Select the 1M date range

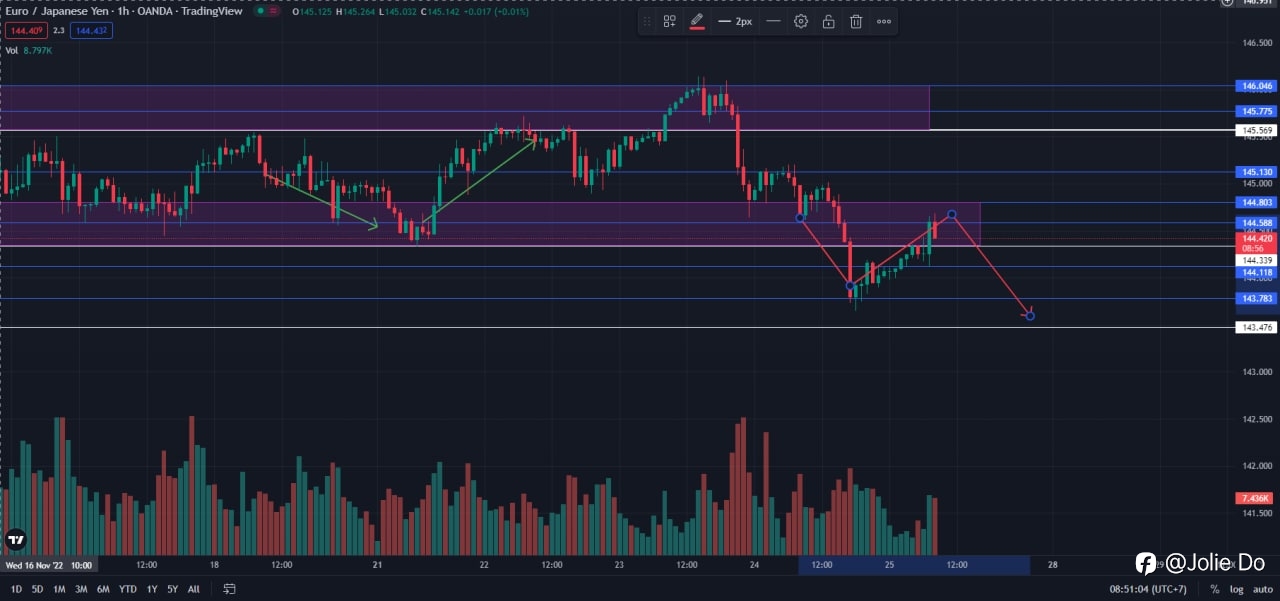click(x=59, y=589)
